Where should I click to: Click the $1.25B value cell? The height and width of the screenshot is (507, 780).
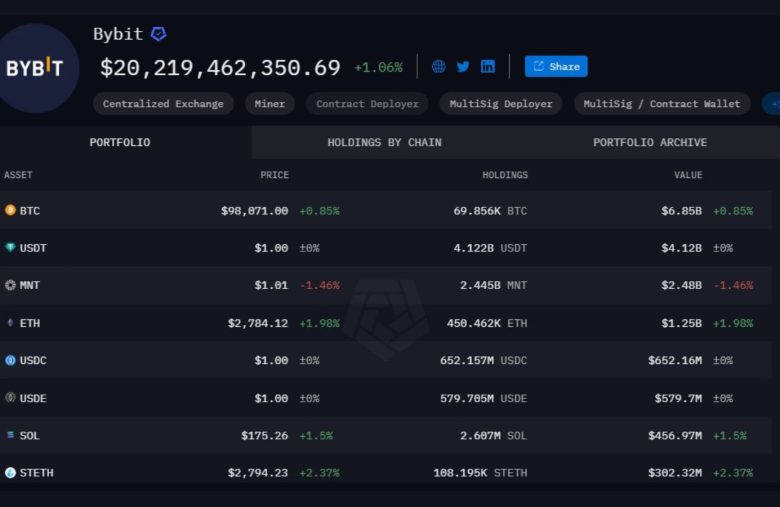click(x=682, y=323)
